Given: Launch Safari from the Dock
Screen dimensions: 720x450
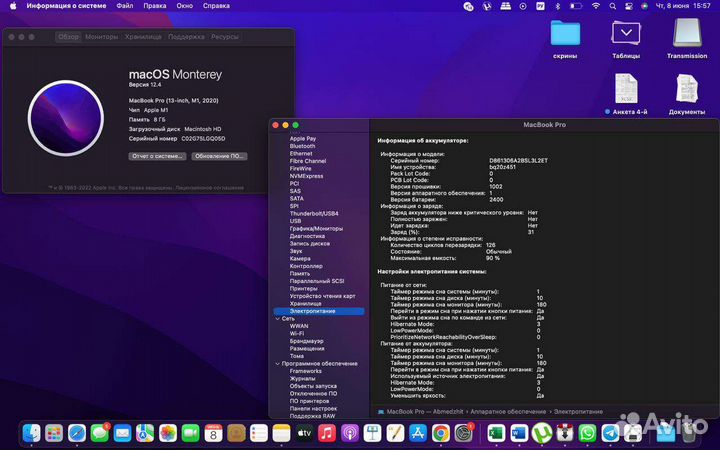Looking at the screenshot, I should [77, 433].
